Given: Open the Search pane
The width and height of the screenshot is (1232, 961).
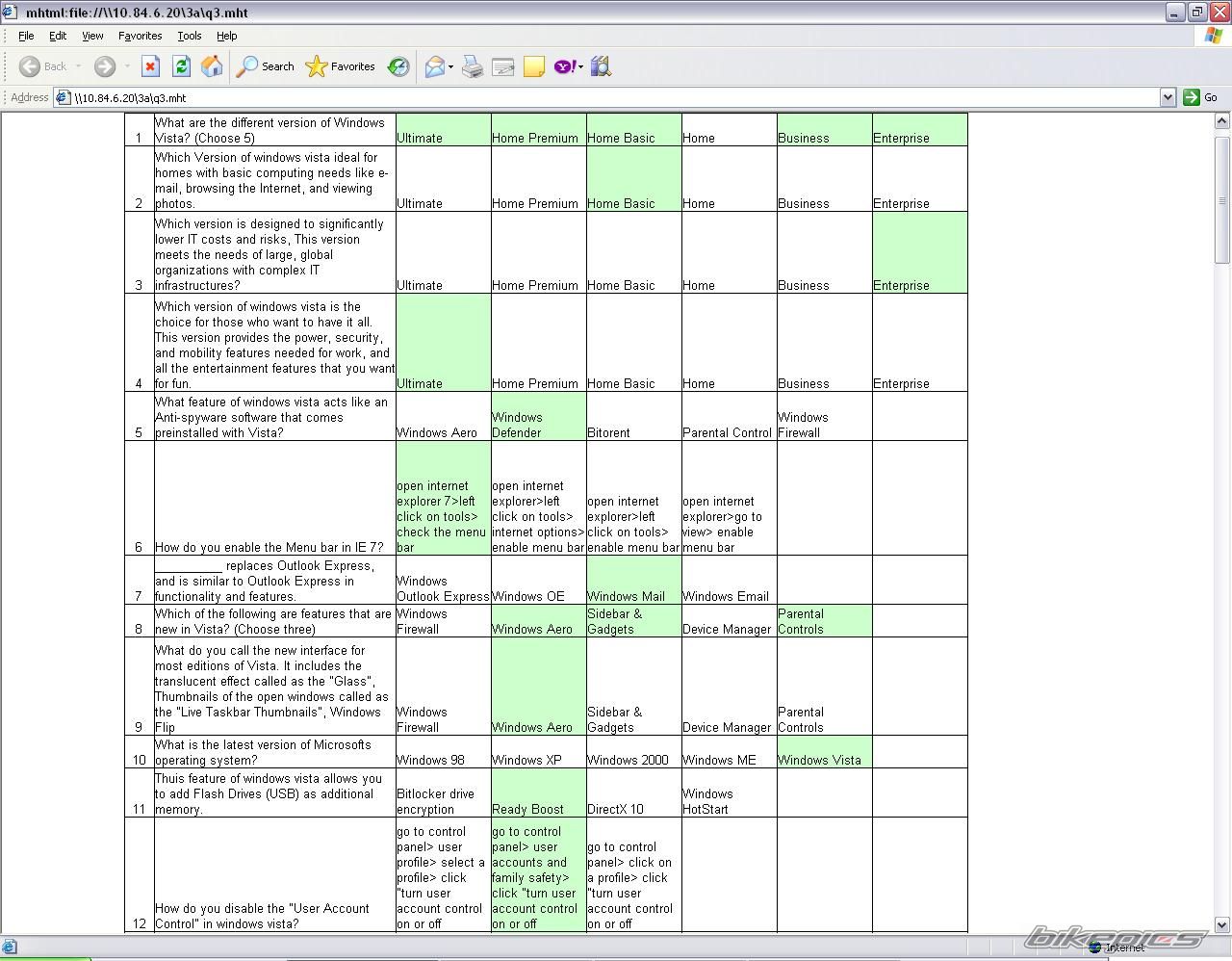Looking at the screenshot, I should pos(266,66).
